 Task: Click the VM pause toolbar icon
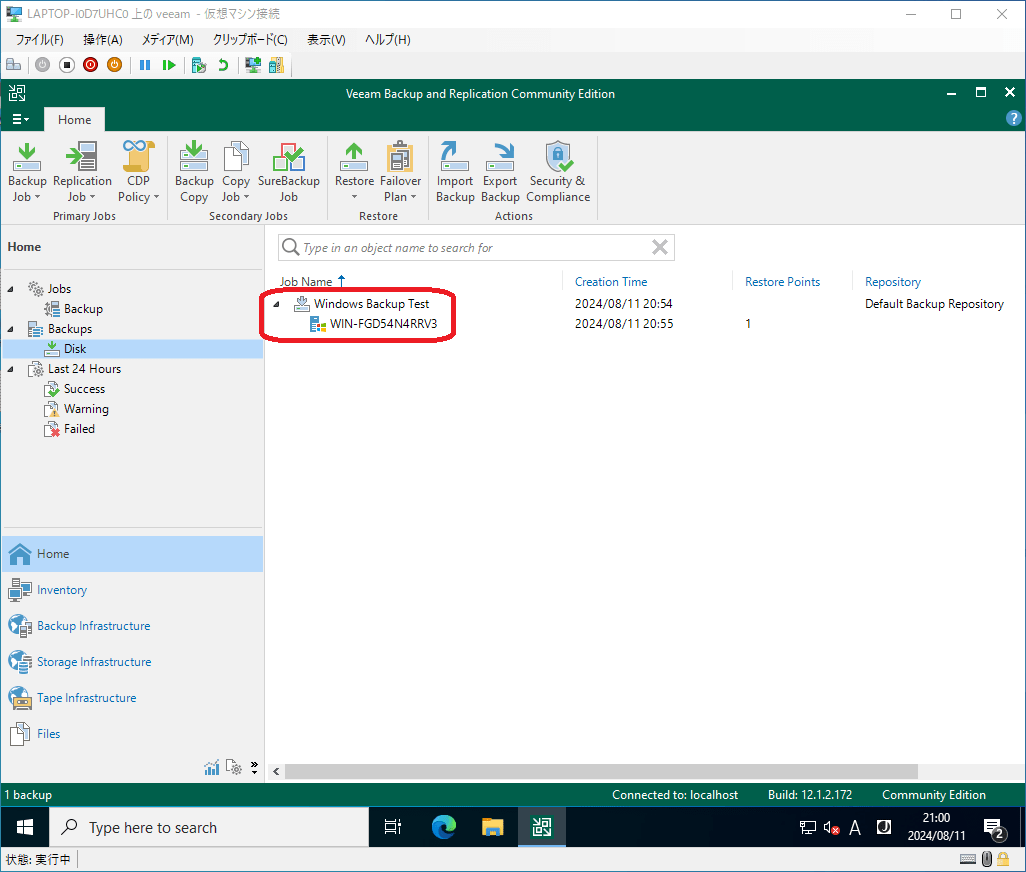tap(145, 65)
